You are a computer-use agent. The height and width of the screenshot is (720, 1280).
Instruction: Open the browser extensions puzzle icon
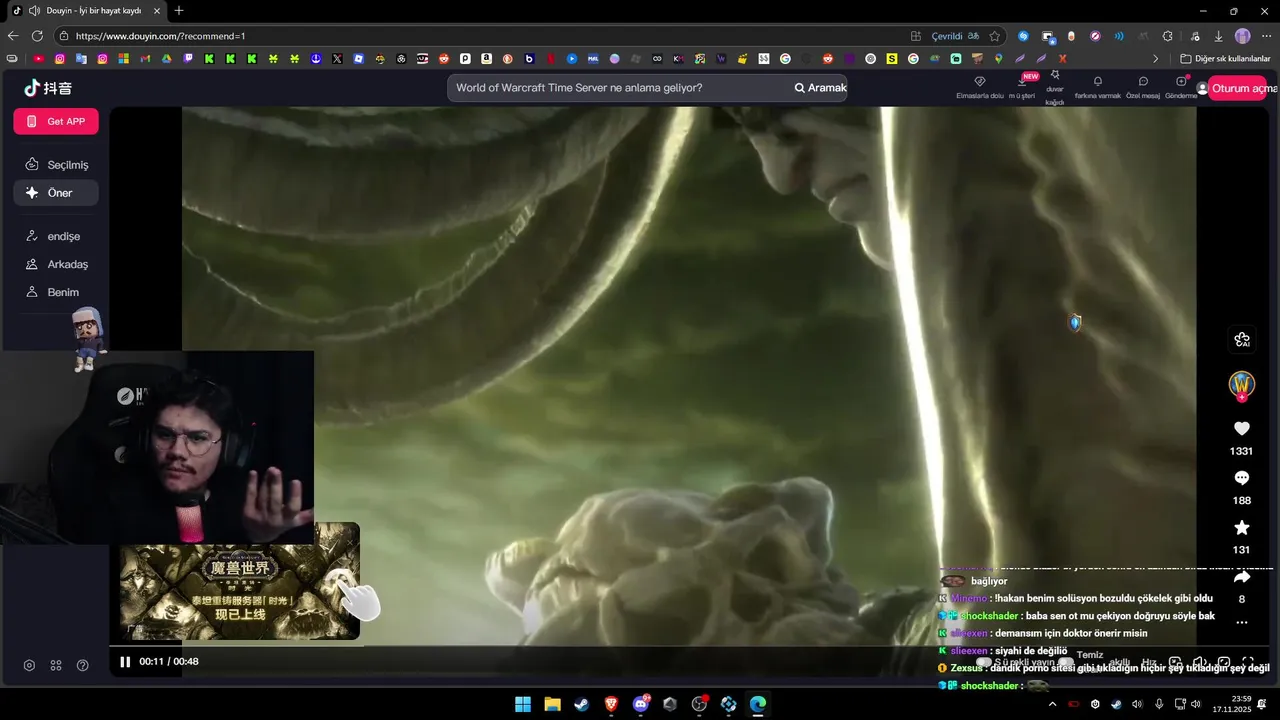pos(1167,36)
